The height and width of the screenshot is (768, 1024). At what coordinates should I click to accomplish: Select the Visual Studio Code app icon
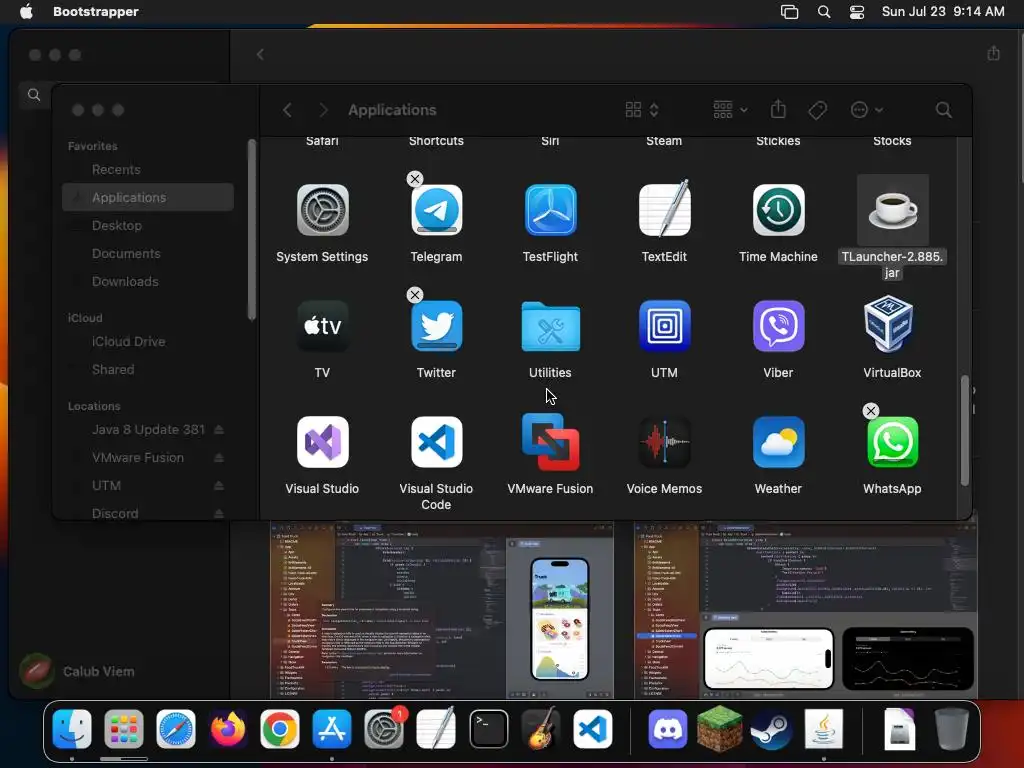(436, 441)
